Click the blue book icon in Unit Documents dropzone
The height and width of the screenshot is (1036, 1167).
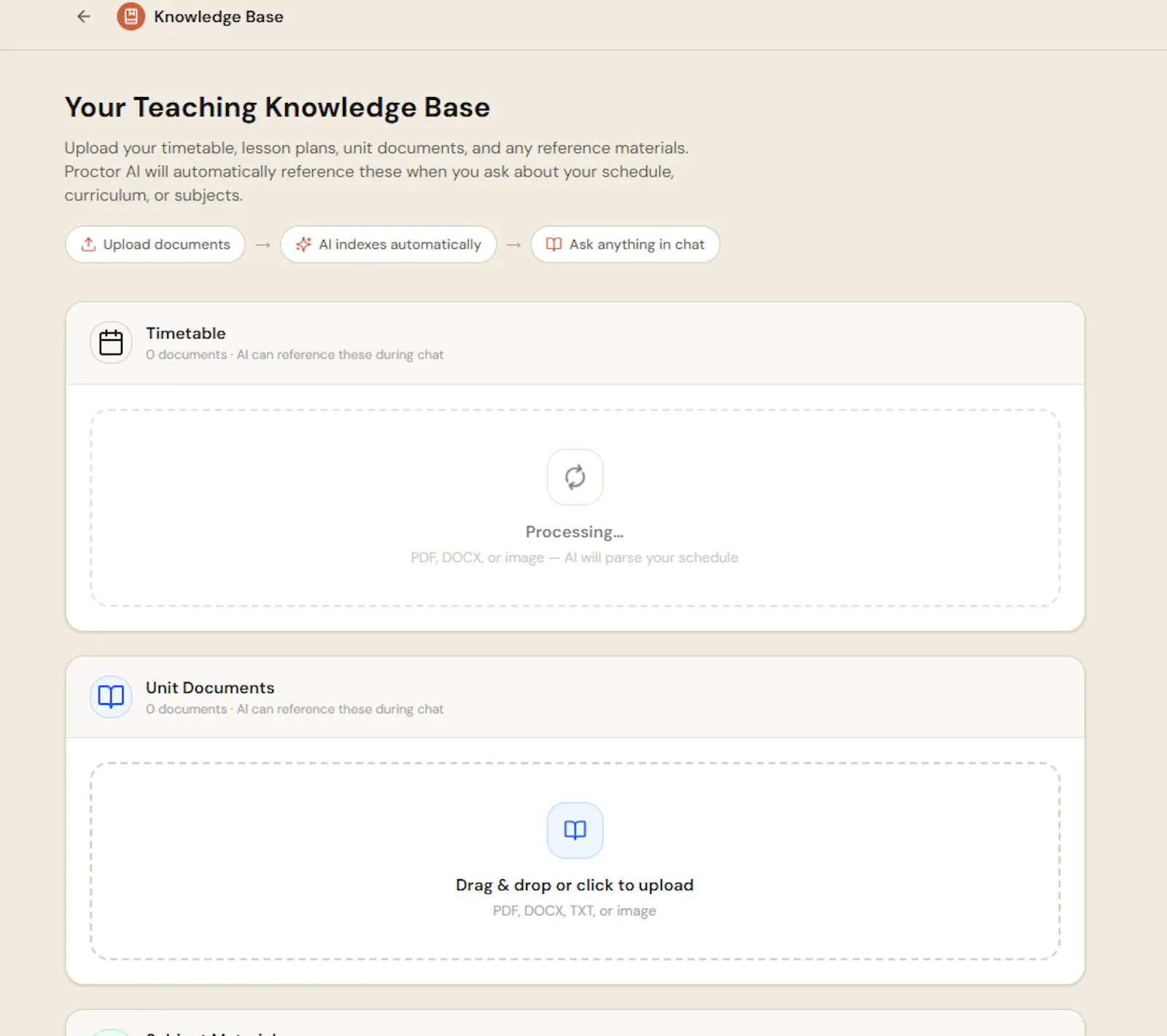pyautogui.click(x=575, y=830)
